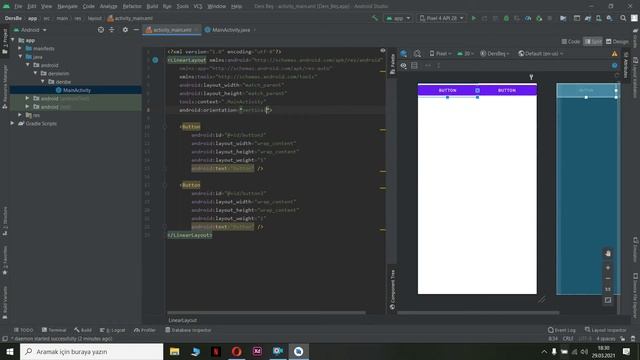640x360 pixels.
Task: Click the Search Everywhere magnifier icon
Action: click(623, 18)
